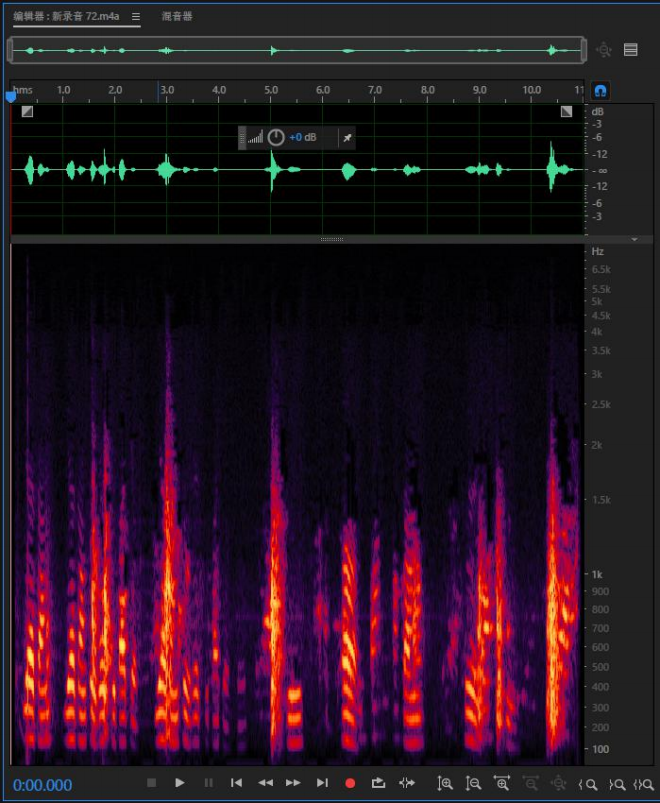Open editor panel menu beside 新录音 72.m4a

[136, 16]
